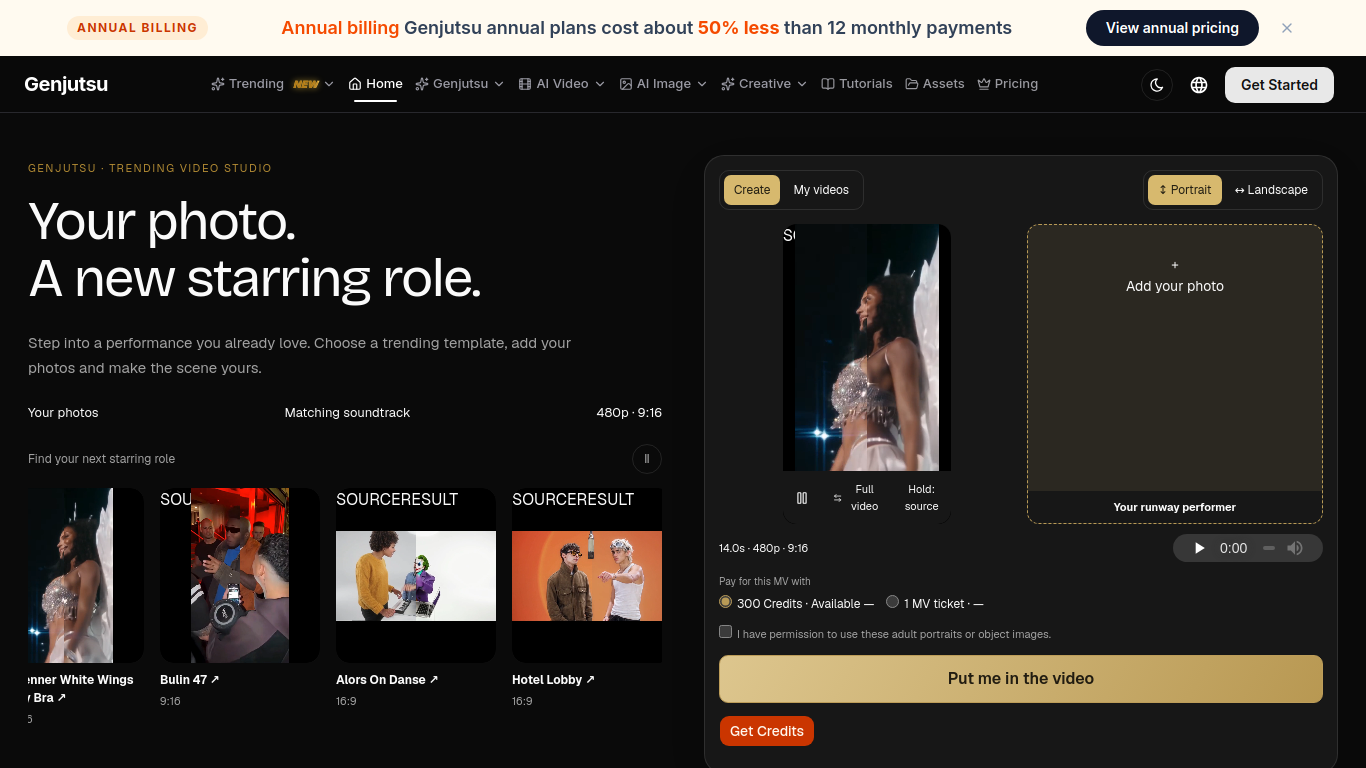Pause the preview video in the studio panel
The width and height of the screenshot is (1366, 768).
pos(802,498)
